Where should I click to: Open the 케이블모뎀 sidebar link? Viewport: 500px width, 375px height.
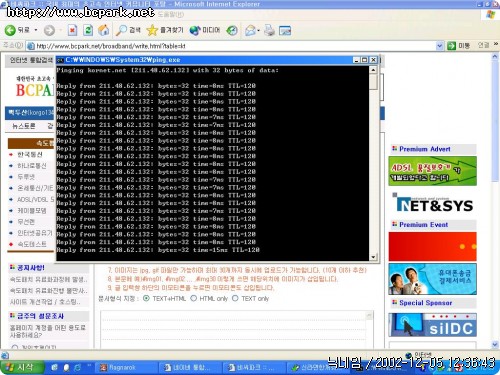(32, 211)
